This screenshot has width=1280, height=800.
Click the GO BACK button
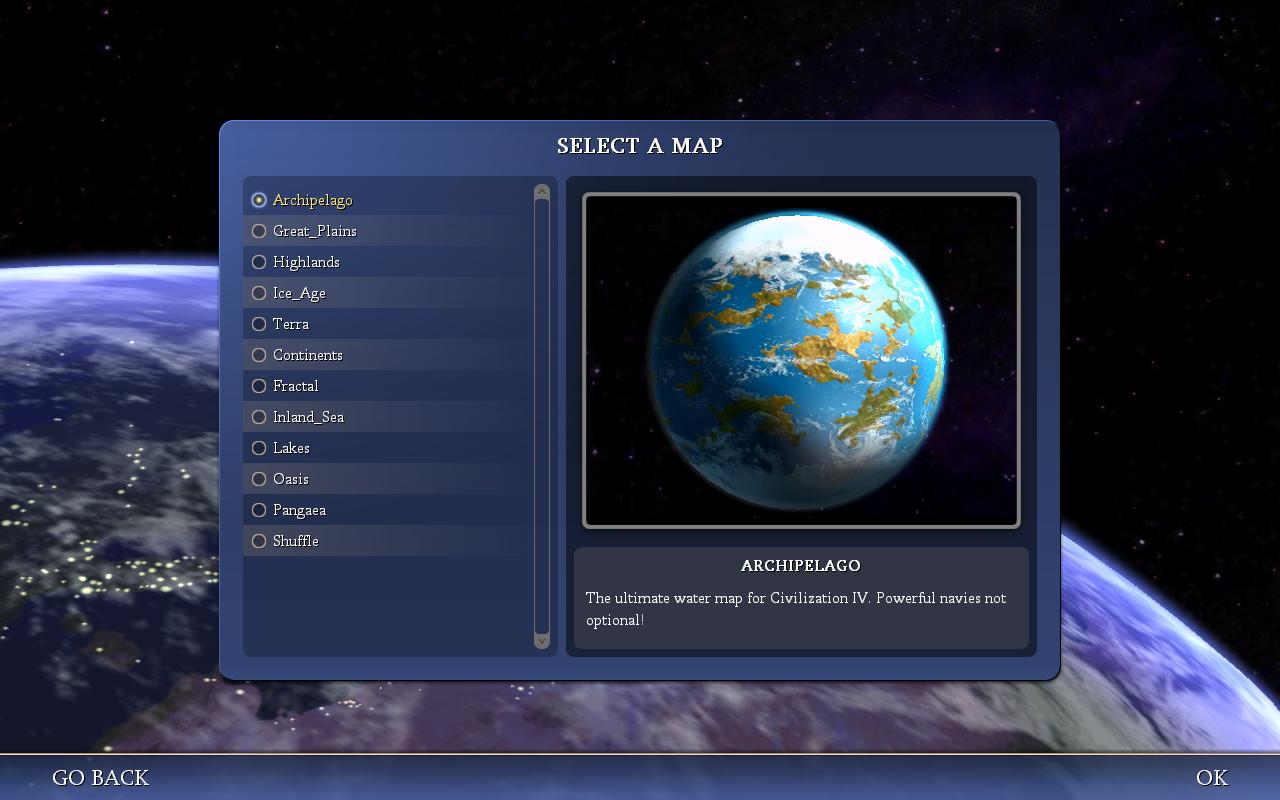click(x=100, y=778)
